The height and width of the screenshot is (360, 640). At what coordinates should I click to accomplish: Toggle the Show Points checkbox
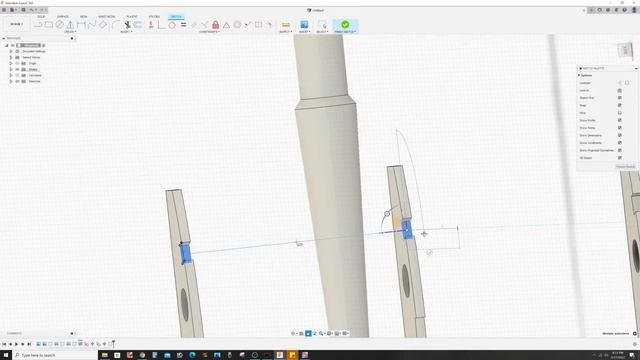[x=620, y=128]
